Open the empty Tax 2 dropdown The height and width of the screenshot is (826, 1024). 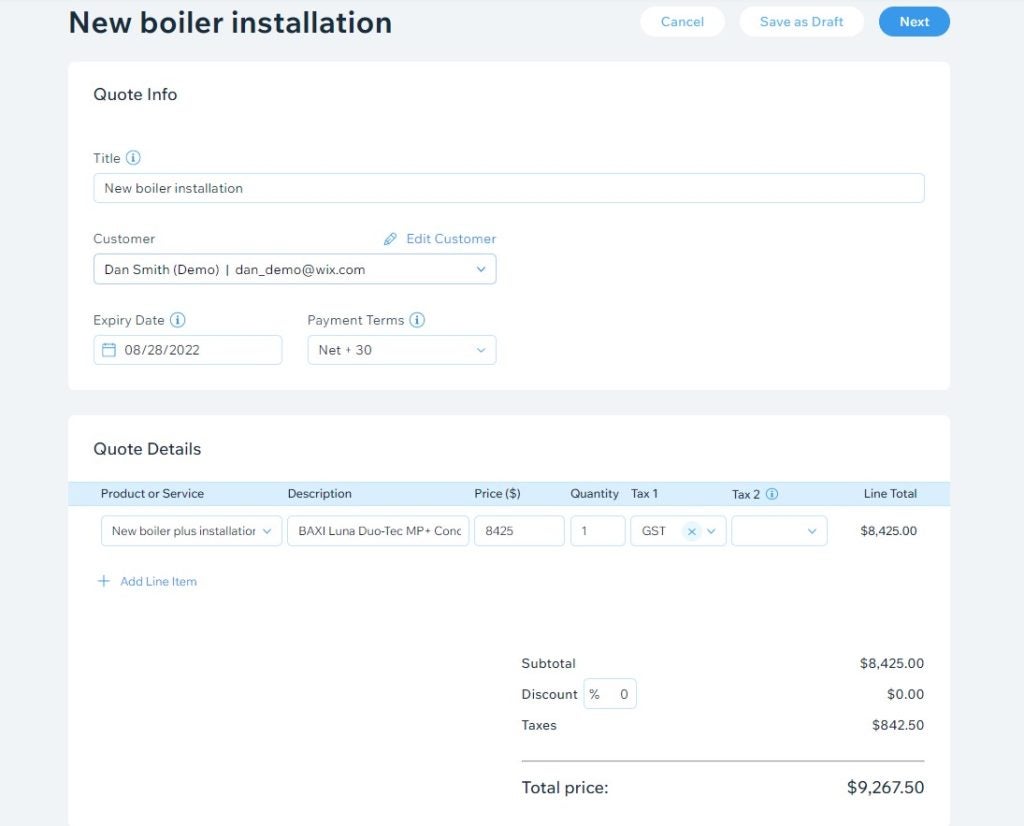pyautogui.click(x=778, y=531)
